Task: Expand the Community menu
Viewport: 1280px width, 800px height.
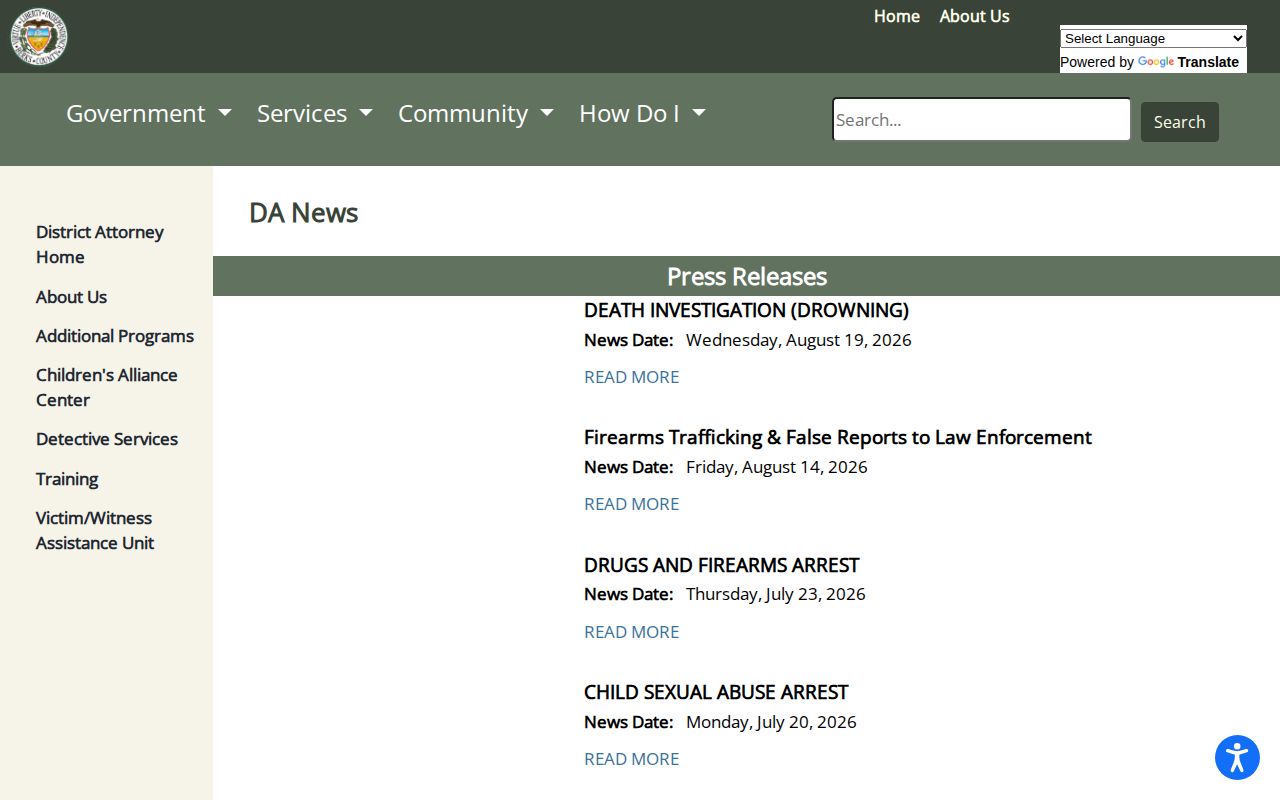Action: pos(476,114)
